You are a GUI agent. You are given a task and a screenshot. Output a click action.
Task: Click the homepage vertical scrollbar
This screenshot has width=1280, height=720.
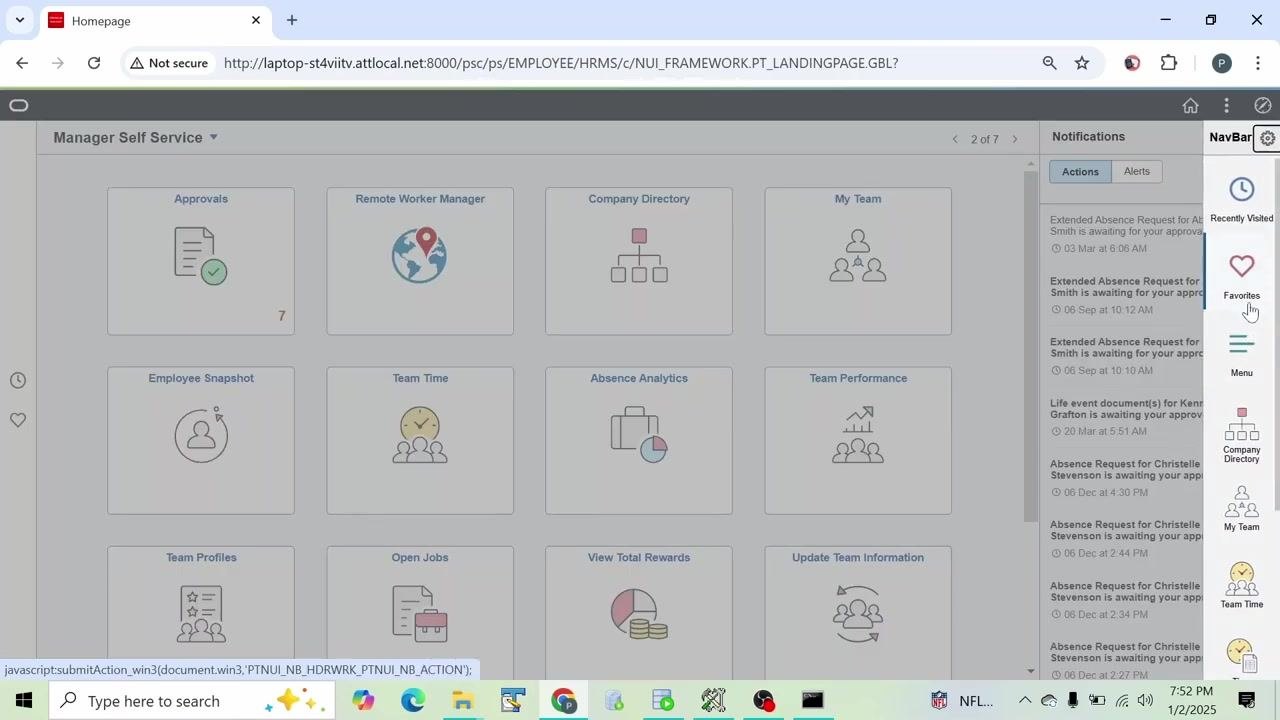click(x=1031, y=347)
